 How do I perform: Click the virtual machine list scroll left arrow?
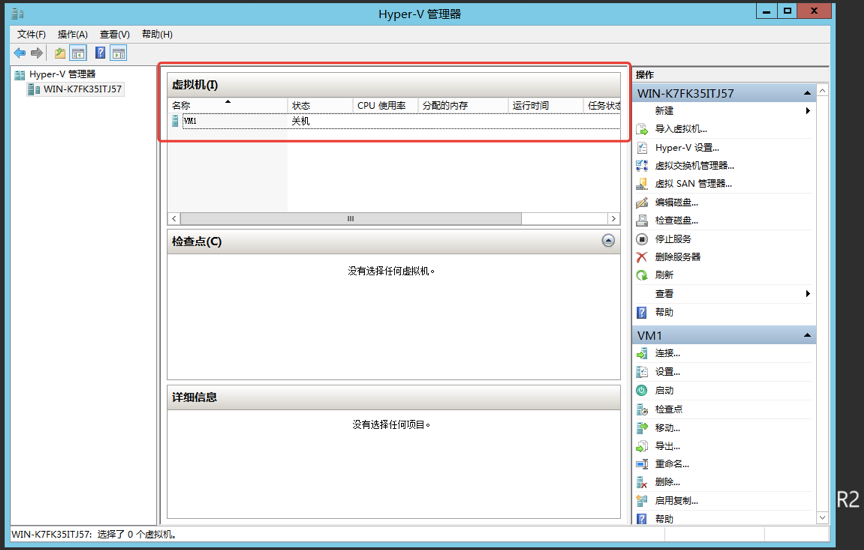coord(174,219)
